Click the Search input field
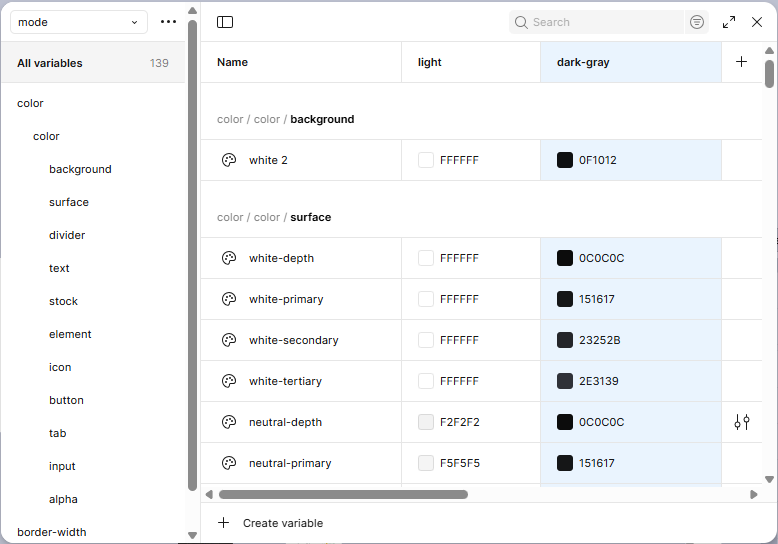 pos(596,22)
